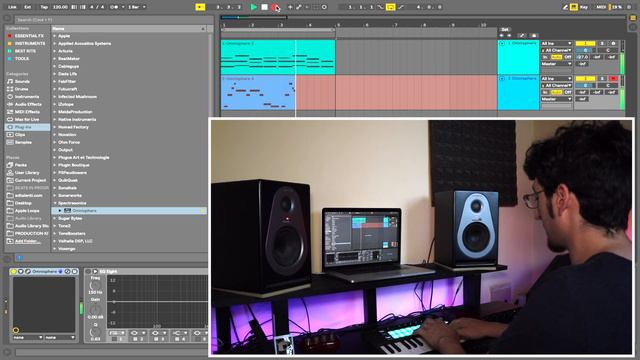Click the Name column header
This screenshot has width=640, height=360.
[x=129, y=29]
